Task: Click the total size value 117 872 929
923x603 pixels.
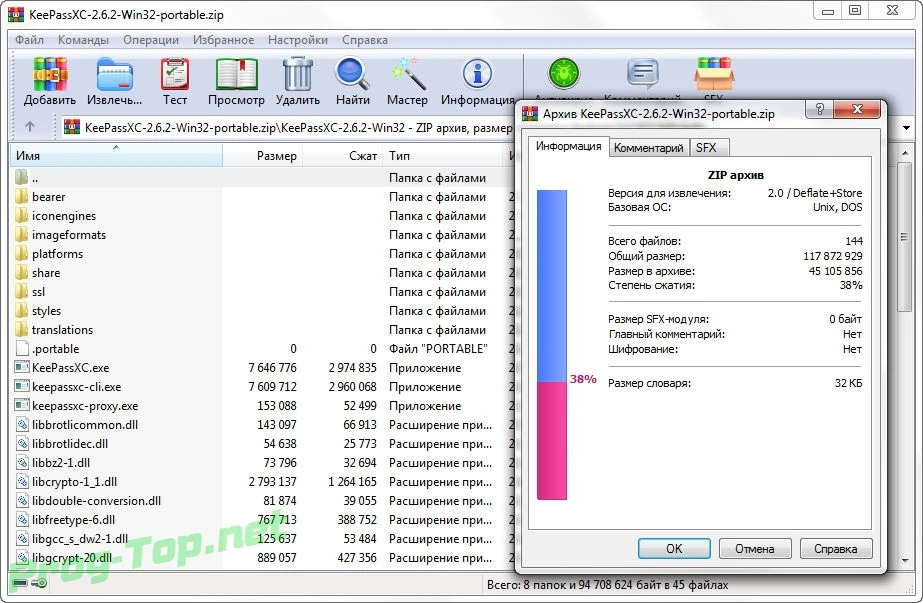Action: [832, 256]
